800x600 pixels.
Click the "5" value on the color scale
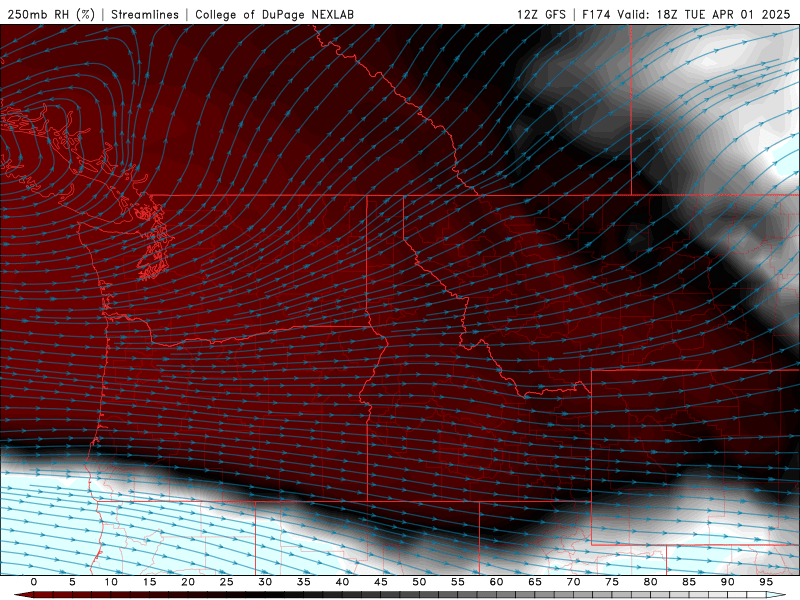72,582
